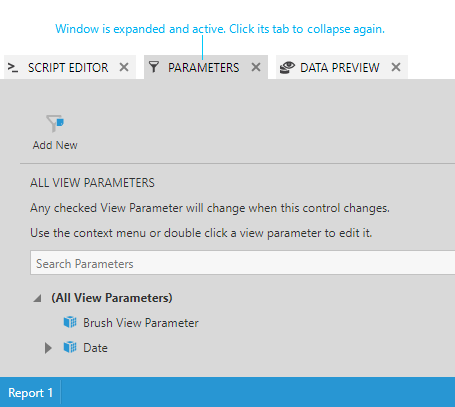The width and height of the screenshot is (455, 407).
Task: Focus the Search Parameters field
Action: coord(243,263)
